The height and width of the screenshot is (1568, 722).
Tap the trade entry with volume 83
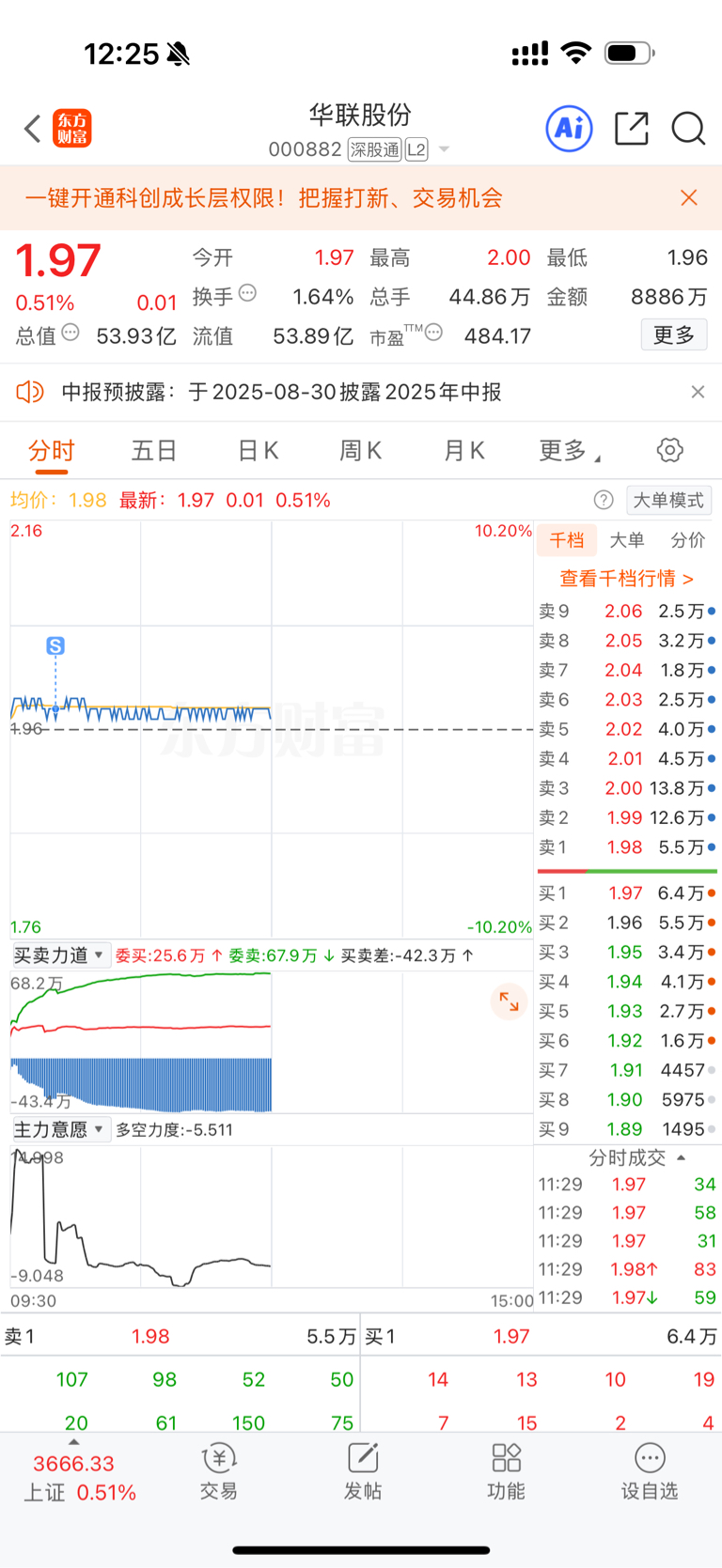(627, 1269)
